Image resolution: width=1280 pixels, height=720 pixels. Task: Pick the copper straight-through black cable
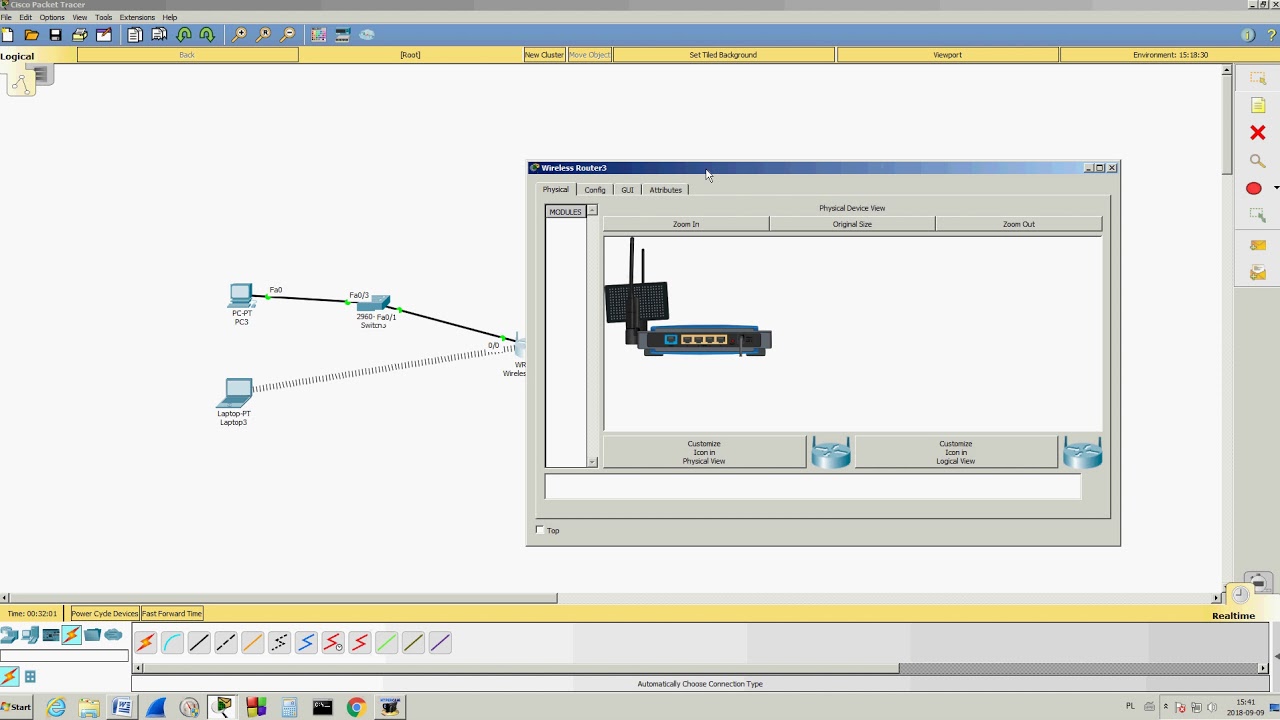199,643
